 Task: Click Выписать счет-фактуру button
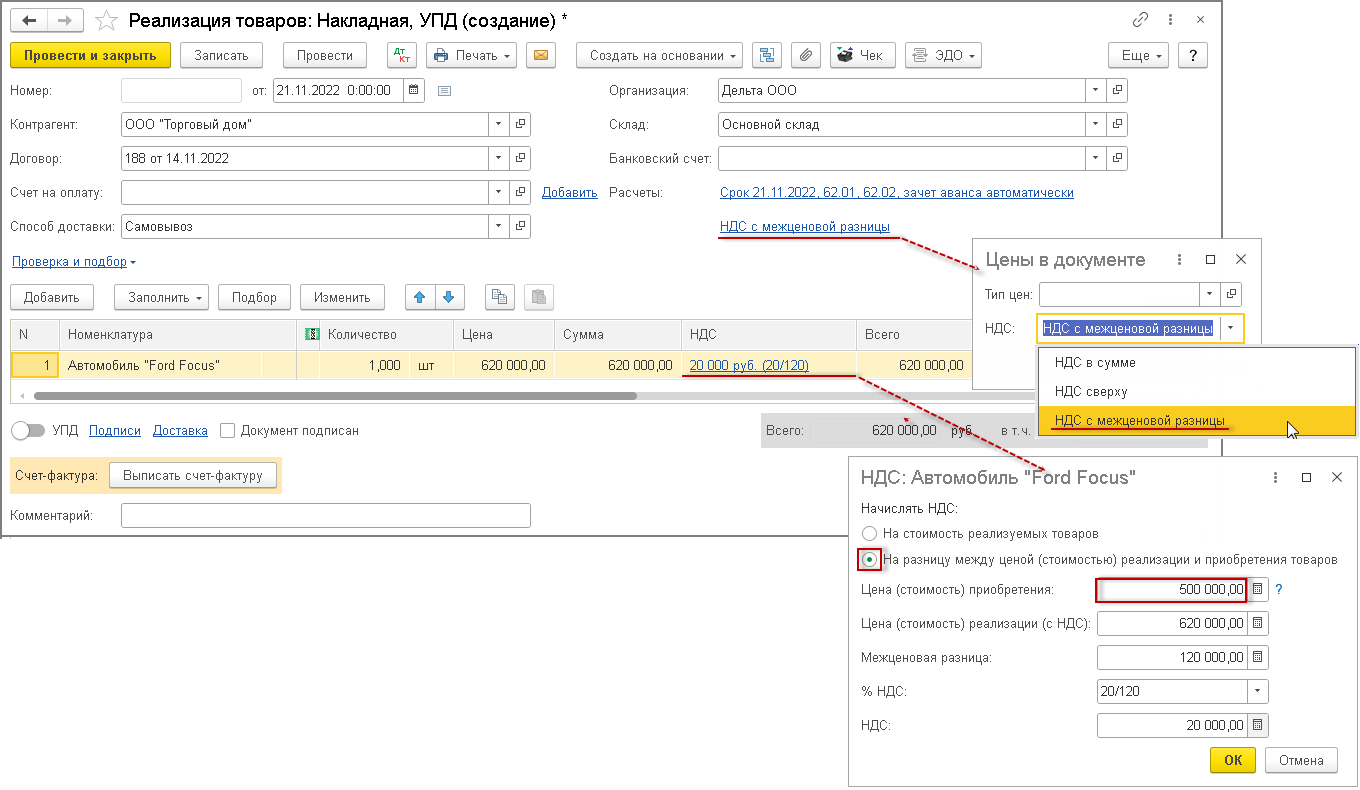pyautogui.click(x=192, y=476)
